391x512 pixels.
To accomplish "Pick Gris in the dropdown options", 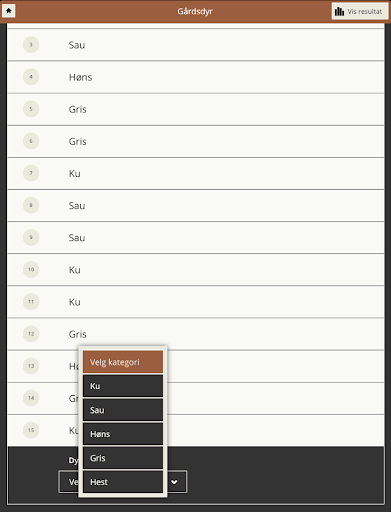I will (123, 458).
